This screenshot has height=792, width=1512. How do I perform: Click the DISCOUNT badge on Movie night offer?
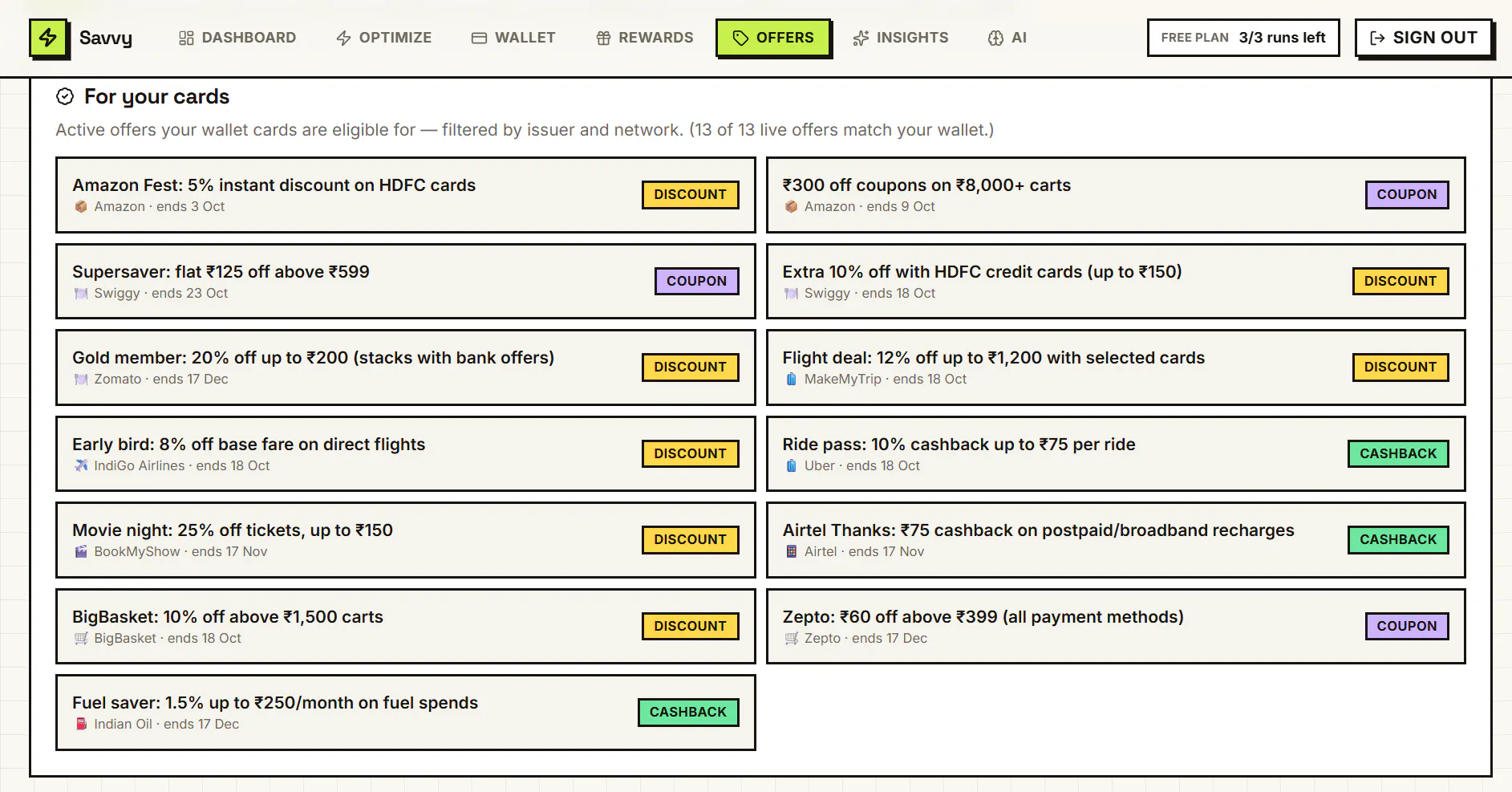pos(691,540)
